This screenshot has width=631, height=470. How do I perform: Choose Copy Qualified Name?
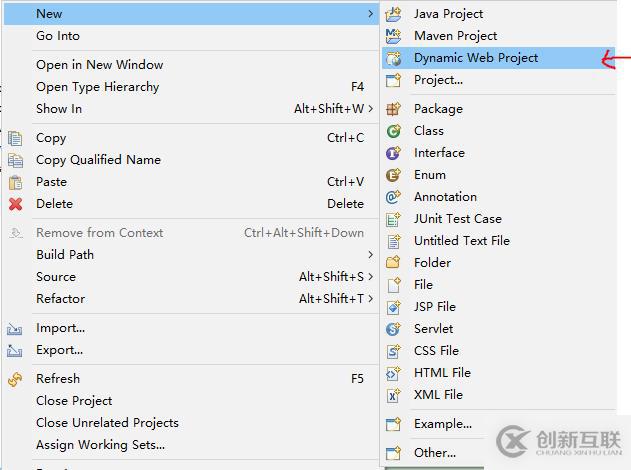click(x=98, y=160)
